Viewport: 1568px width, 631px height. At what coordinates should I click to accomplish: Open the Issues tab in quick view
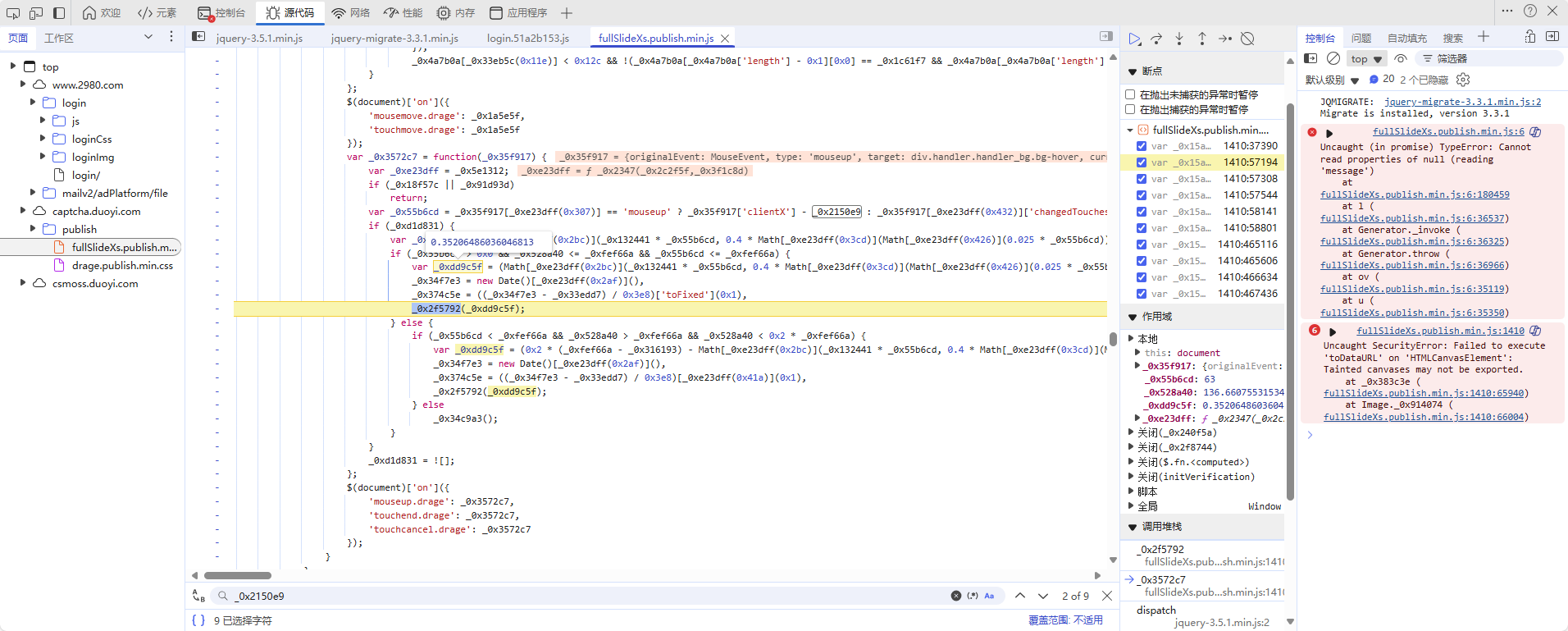(1361, 38)
